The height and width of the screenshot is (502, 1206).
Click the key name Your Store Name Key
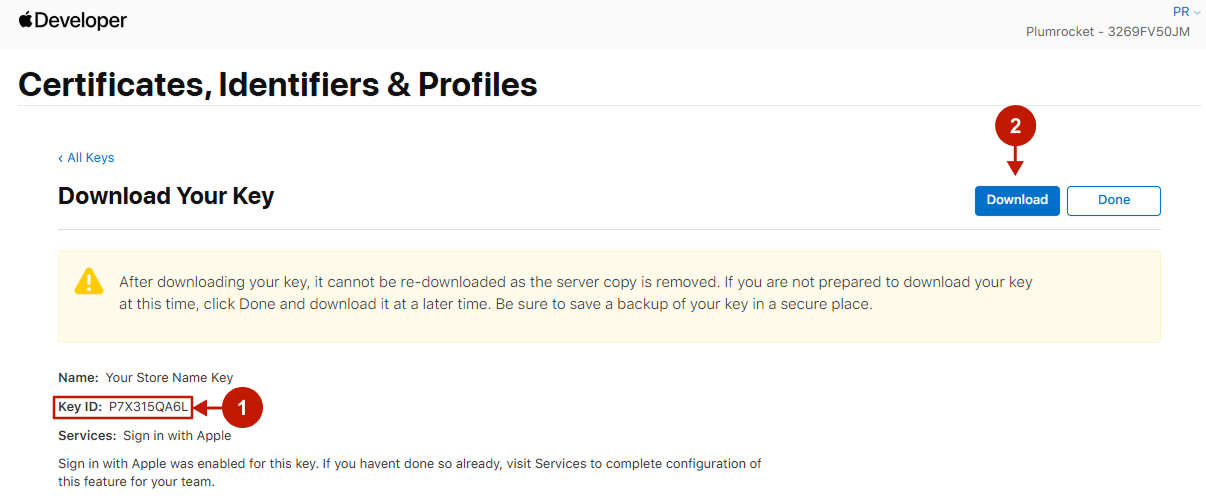click(x=169, y=378)
